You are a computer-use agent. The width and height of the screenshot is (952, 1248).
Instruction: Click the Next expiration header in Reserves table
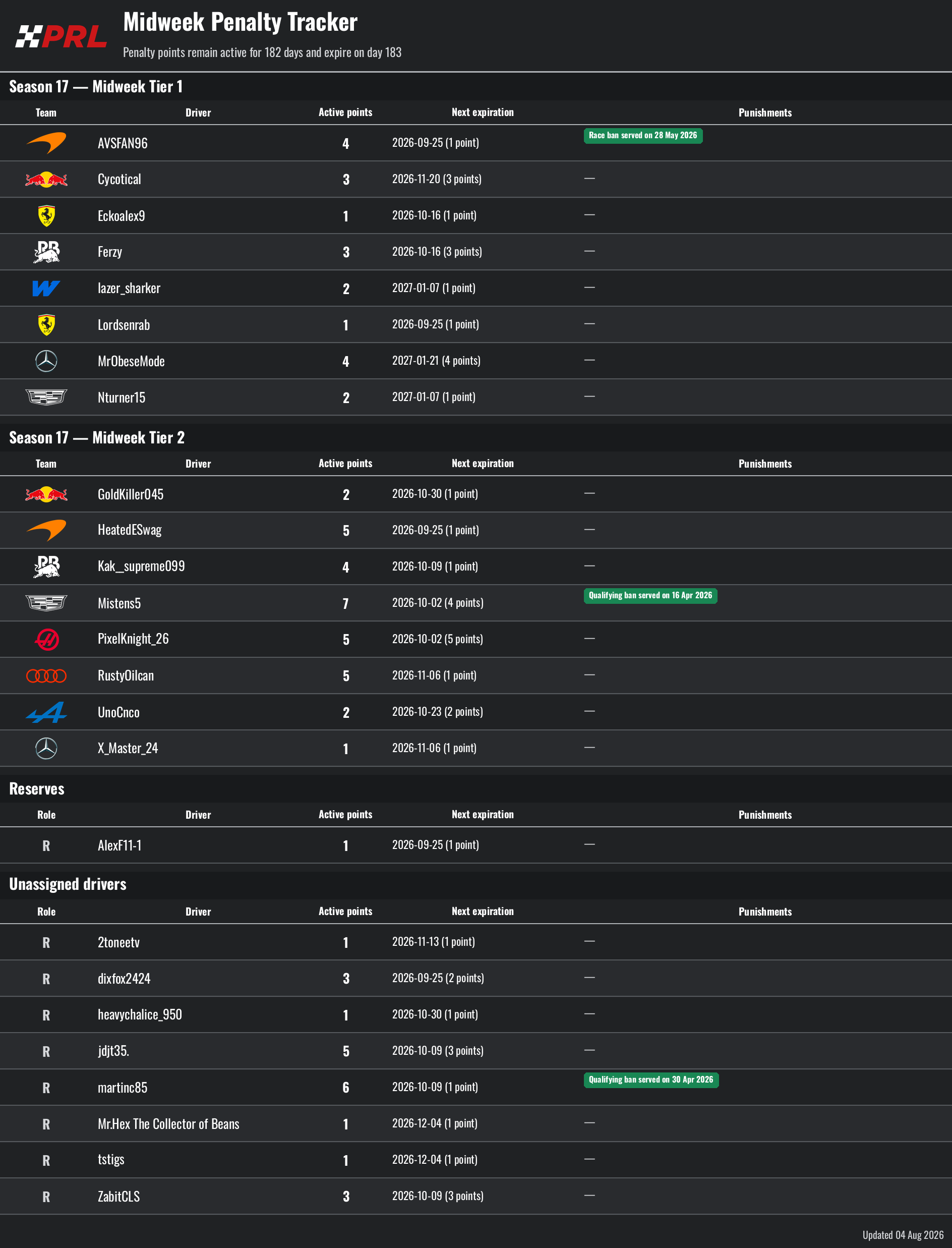(x=483, y=815)
